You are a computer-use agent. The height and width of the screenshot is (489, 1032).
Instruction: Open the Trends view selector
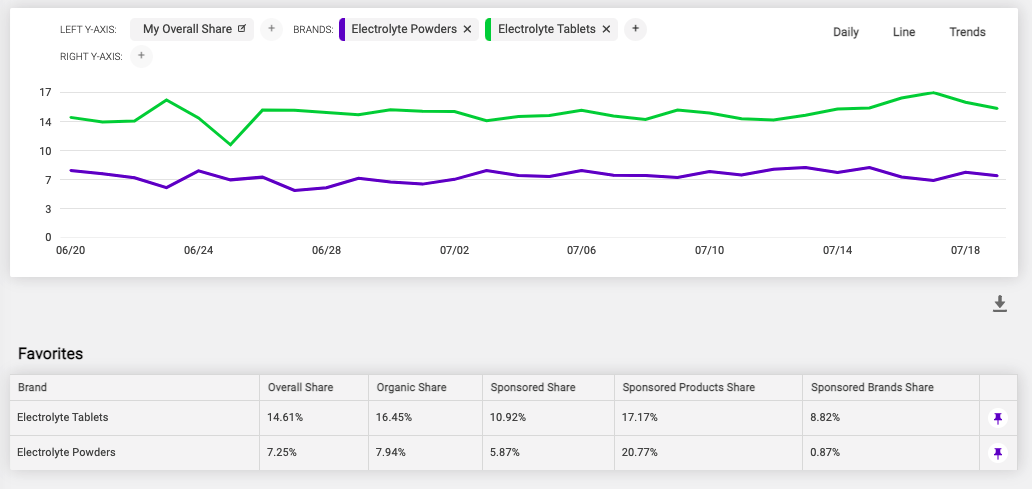tap(968, 32)
